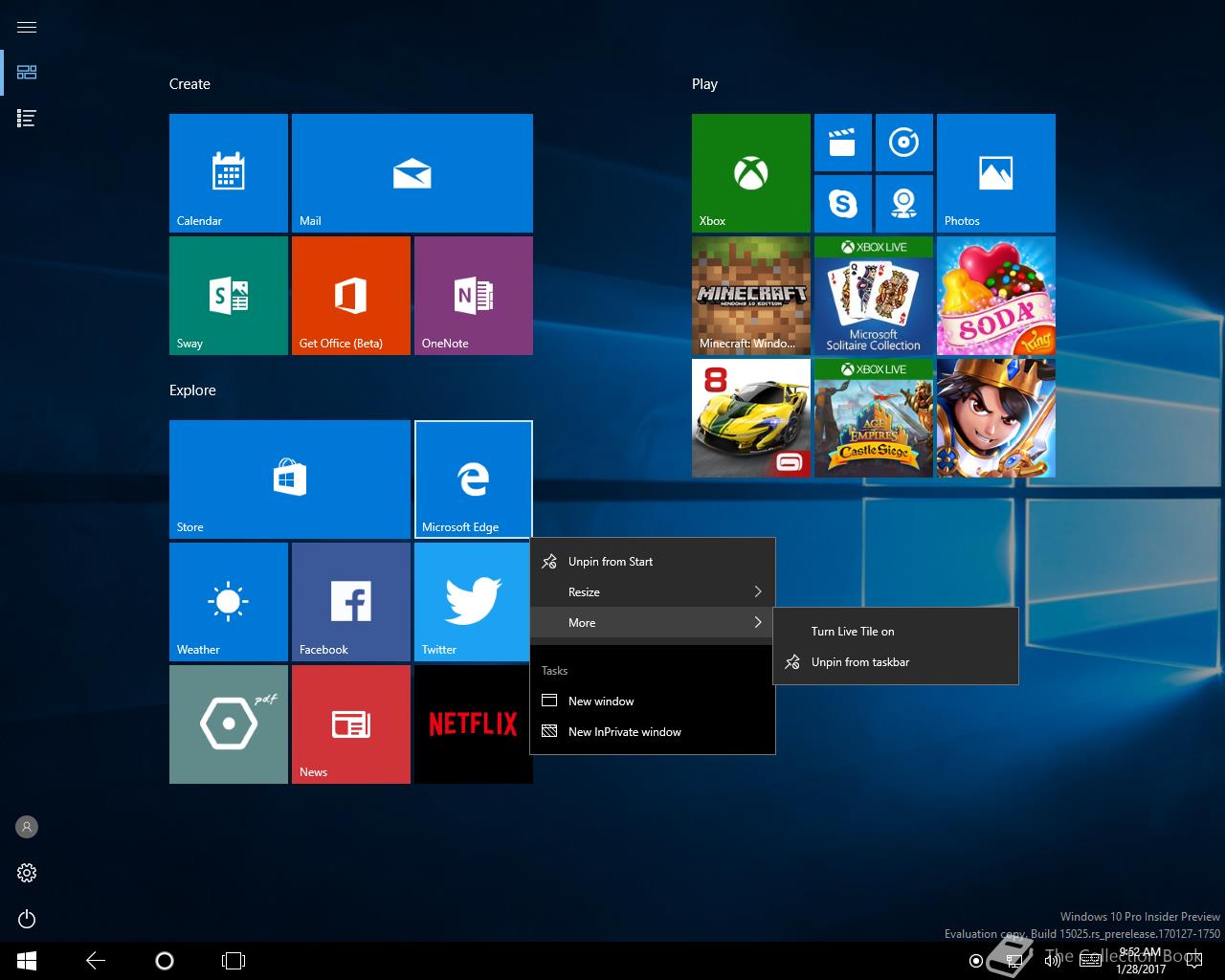Viewport: 1225px width, 980px height.
Task: Click the taskbar Back arrow
Action: (96, 961)
